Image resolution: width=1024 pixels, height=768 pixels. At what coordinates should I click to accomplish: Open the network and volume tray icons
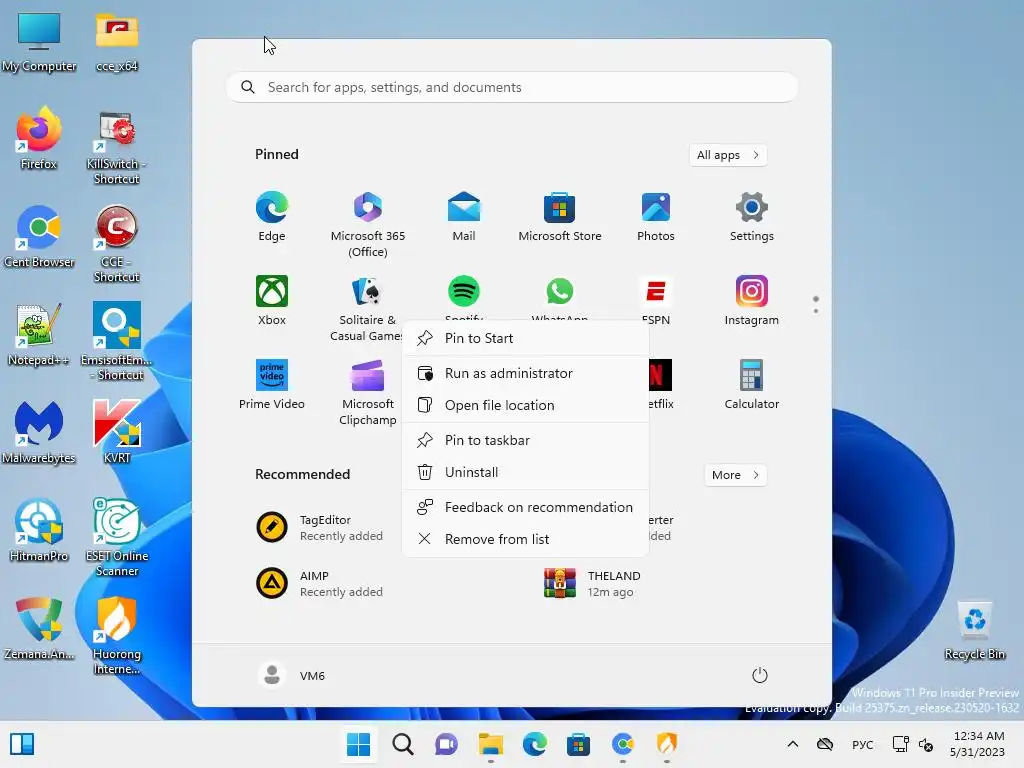(913, 744)
